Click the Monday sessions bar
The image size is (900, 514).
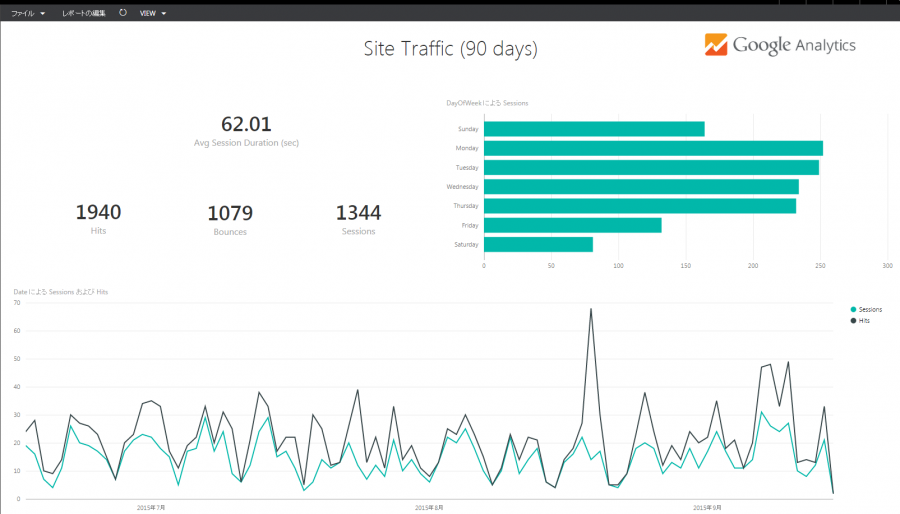pos(652,148)
